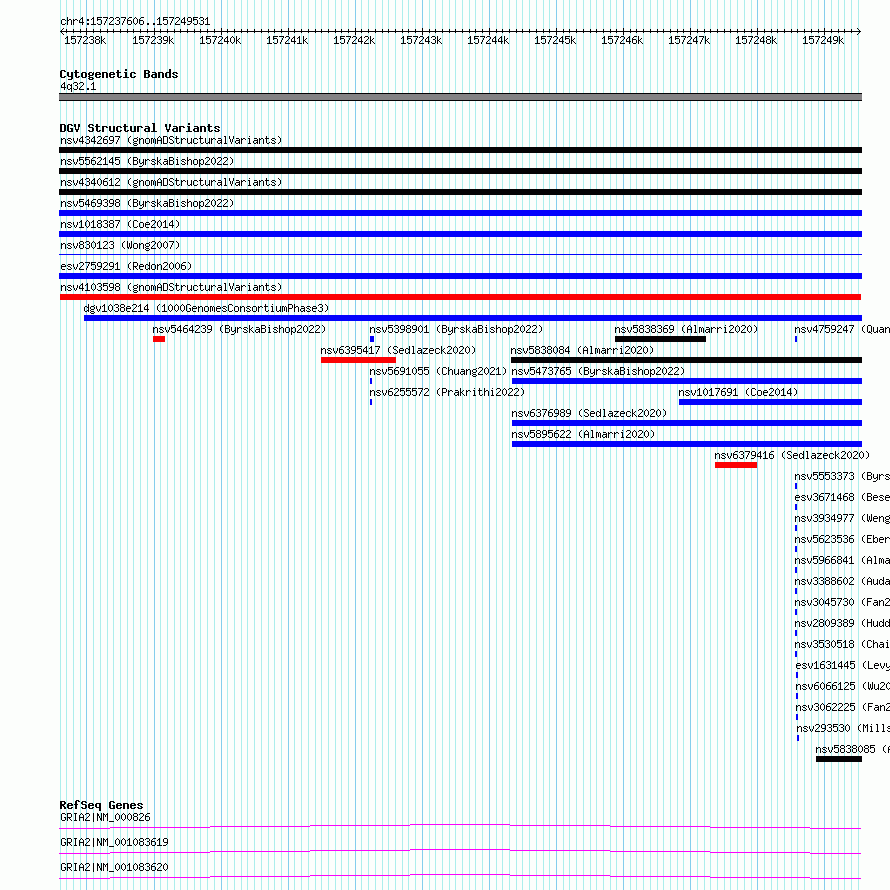This screenshot has width=890, height=890.
Task: Open the nsv4340612 gnomADStructuralVariants variant
Action: (171, 182)
